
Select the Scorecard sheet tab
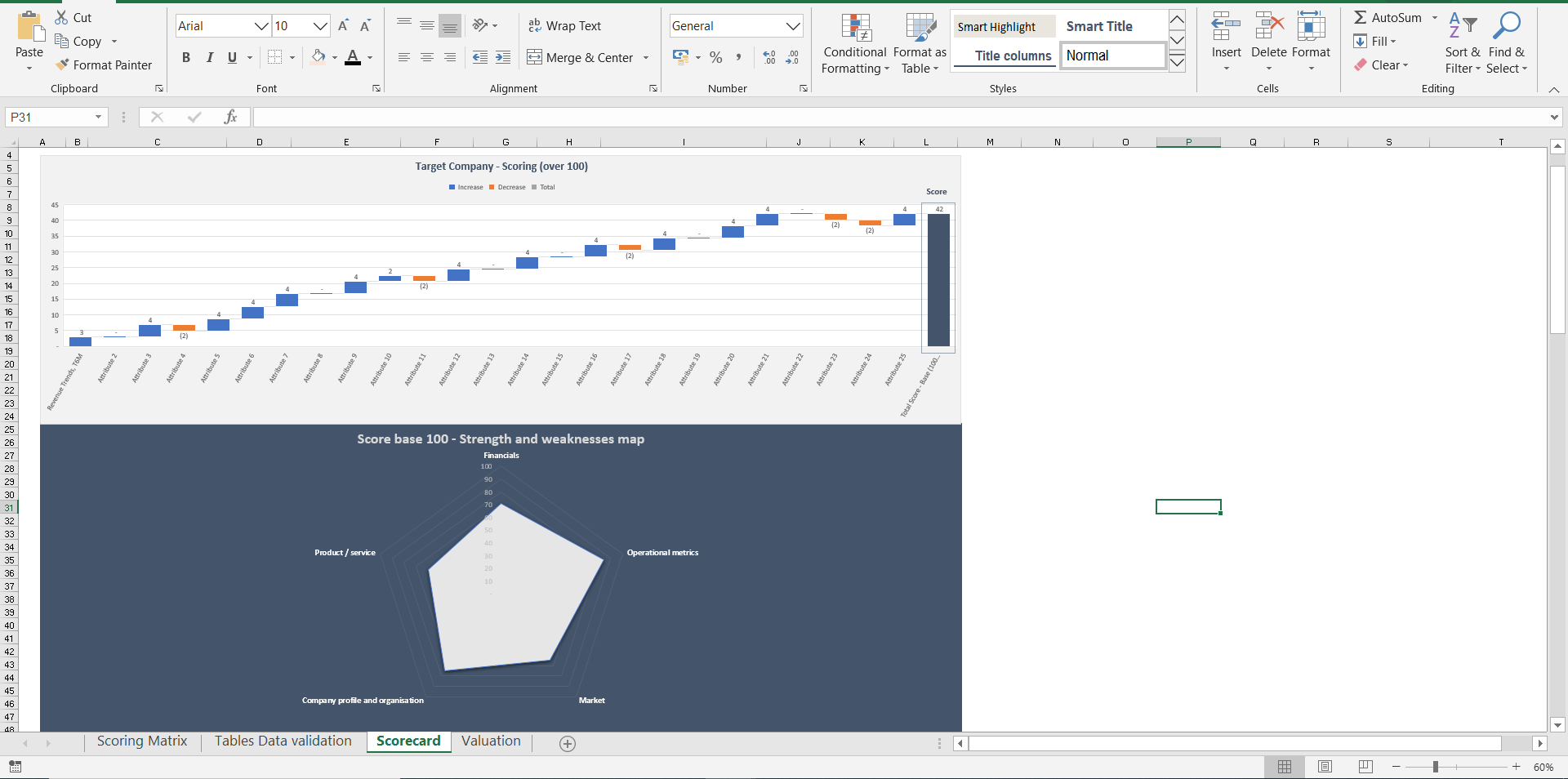[408, 741]
